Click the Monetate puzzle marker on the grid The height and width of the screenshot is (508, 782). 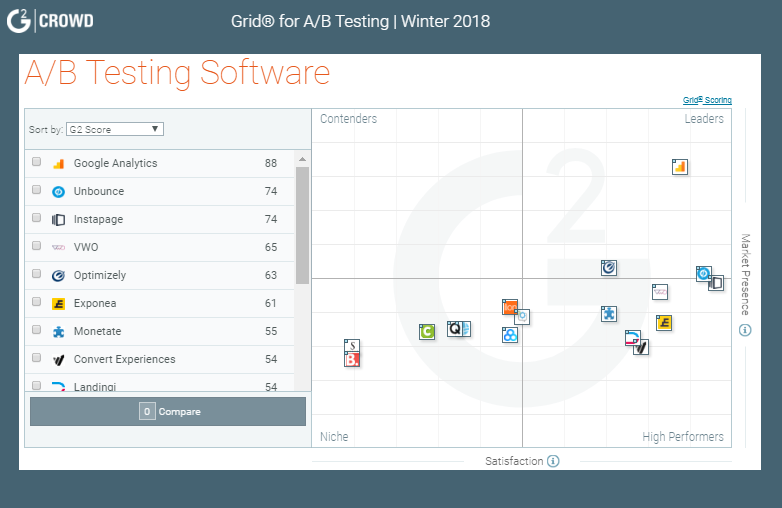(609, 314)
